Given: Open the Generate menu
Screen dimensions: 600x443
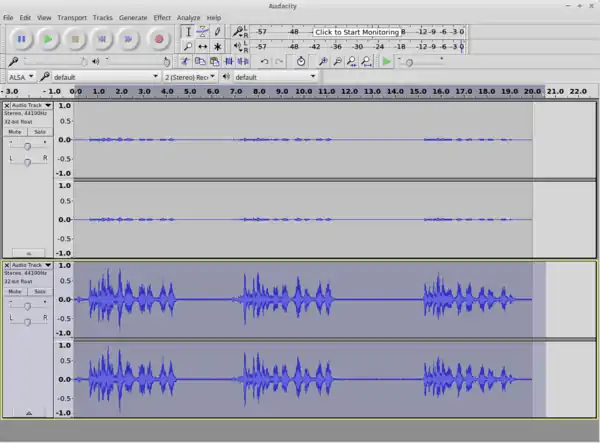Looking at the screenshot, I should 132,18.
